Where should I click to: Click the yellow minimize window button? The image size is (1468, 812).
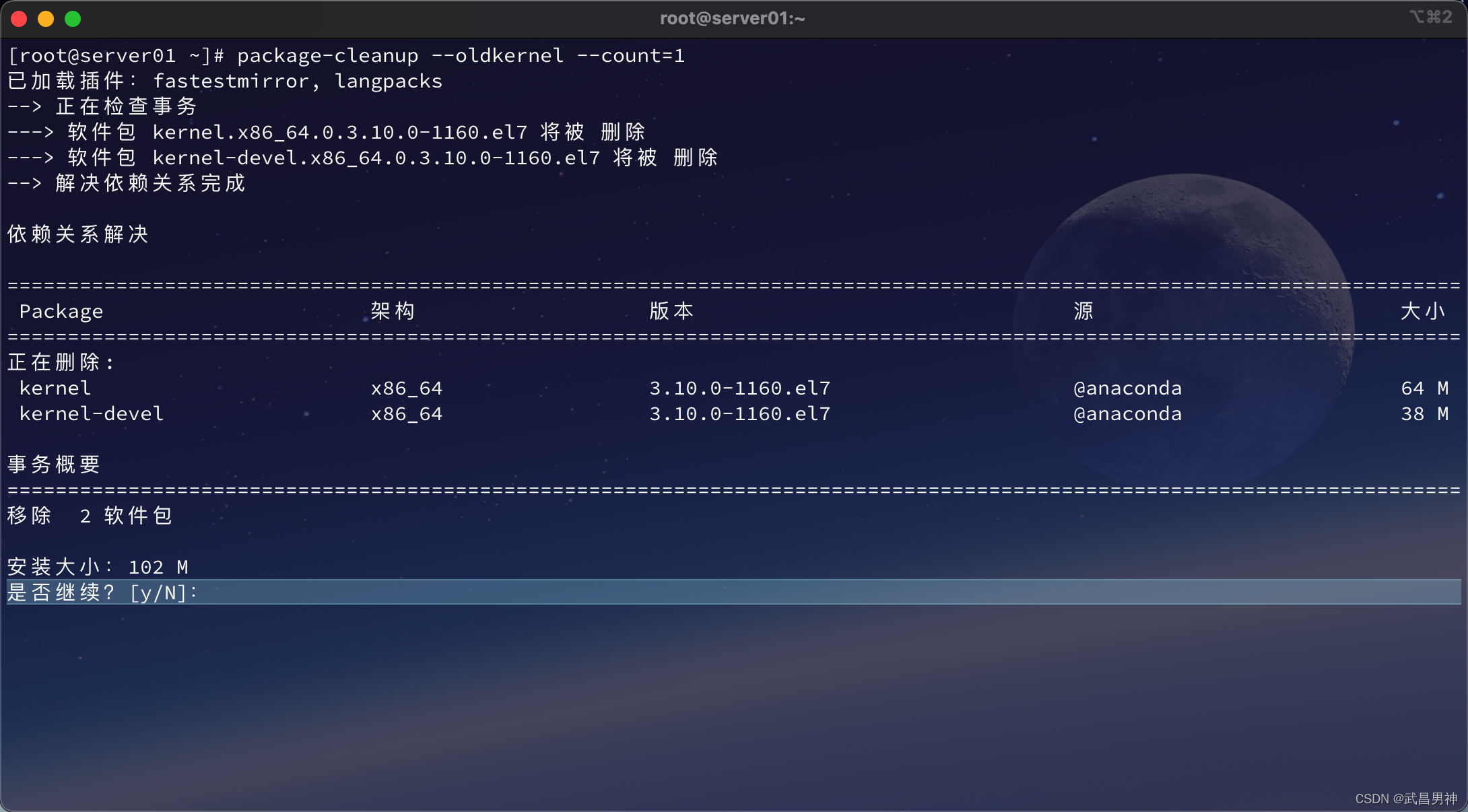(46, 19)
